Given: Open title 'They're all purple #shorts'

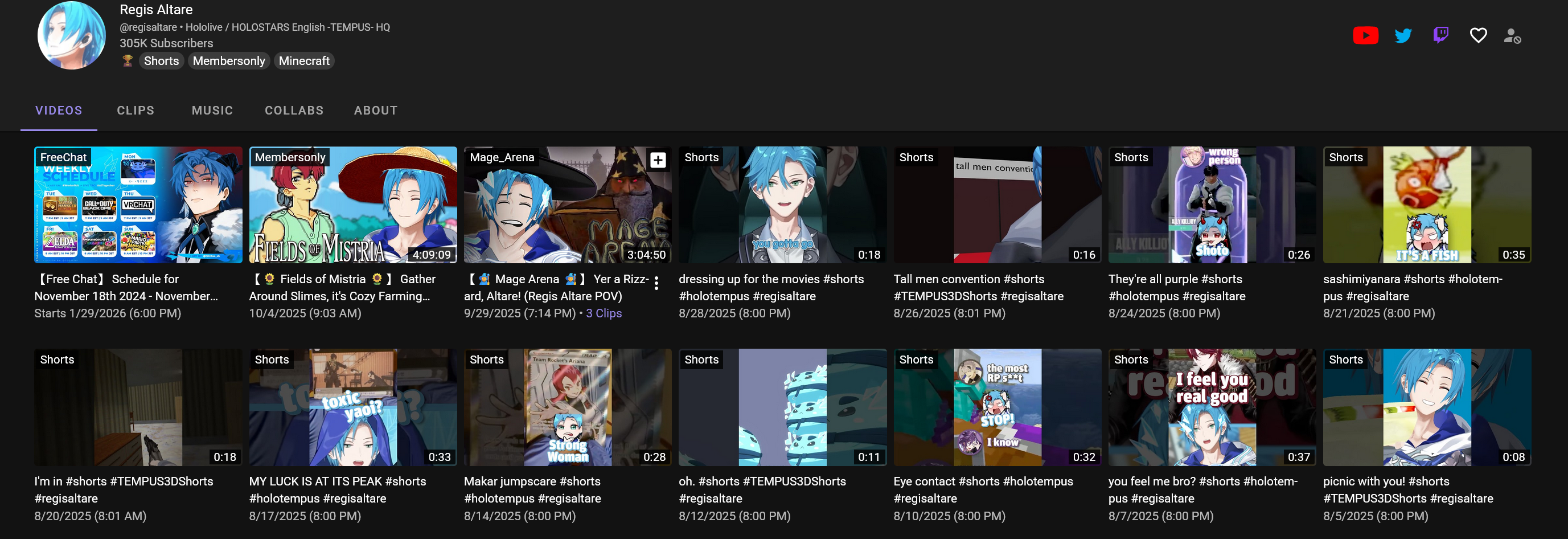Looking at the screenshot, I should [1177, 288].
